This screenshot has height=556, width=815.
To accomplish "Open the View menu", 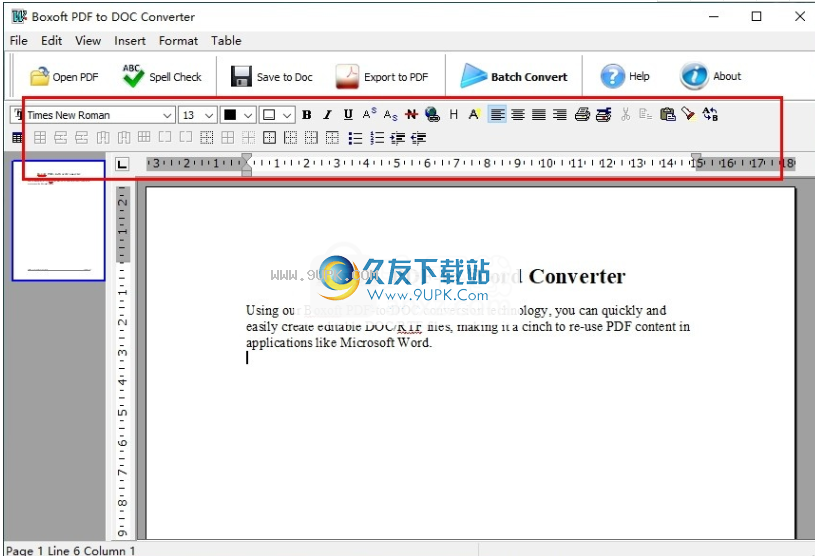I will (x=88, y=41).
